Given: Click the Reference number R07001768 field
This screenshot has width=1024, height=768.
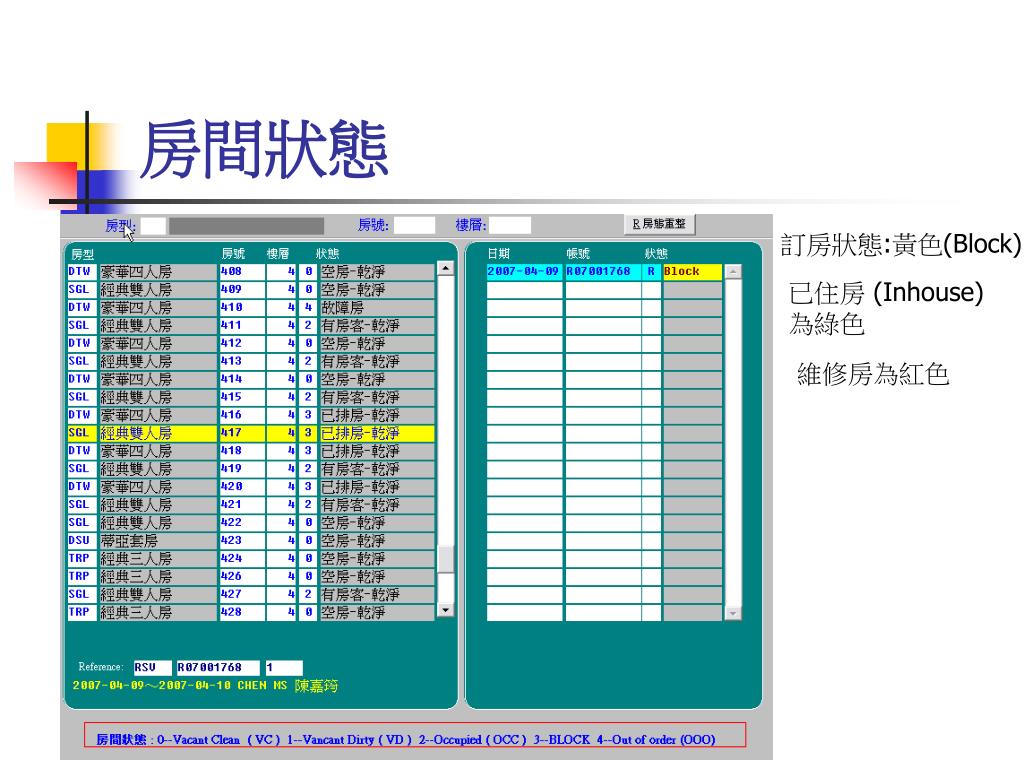Looking at the screenshot, I should (217, 667).
